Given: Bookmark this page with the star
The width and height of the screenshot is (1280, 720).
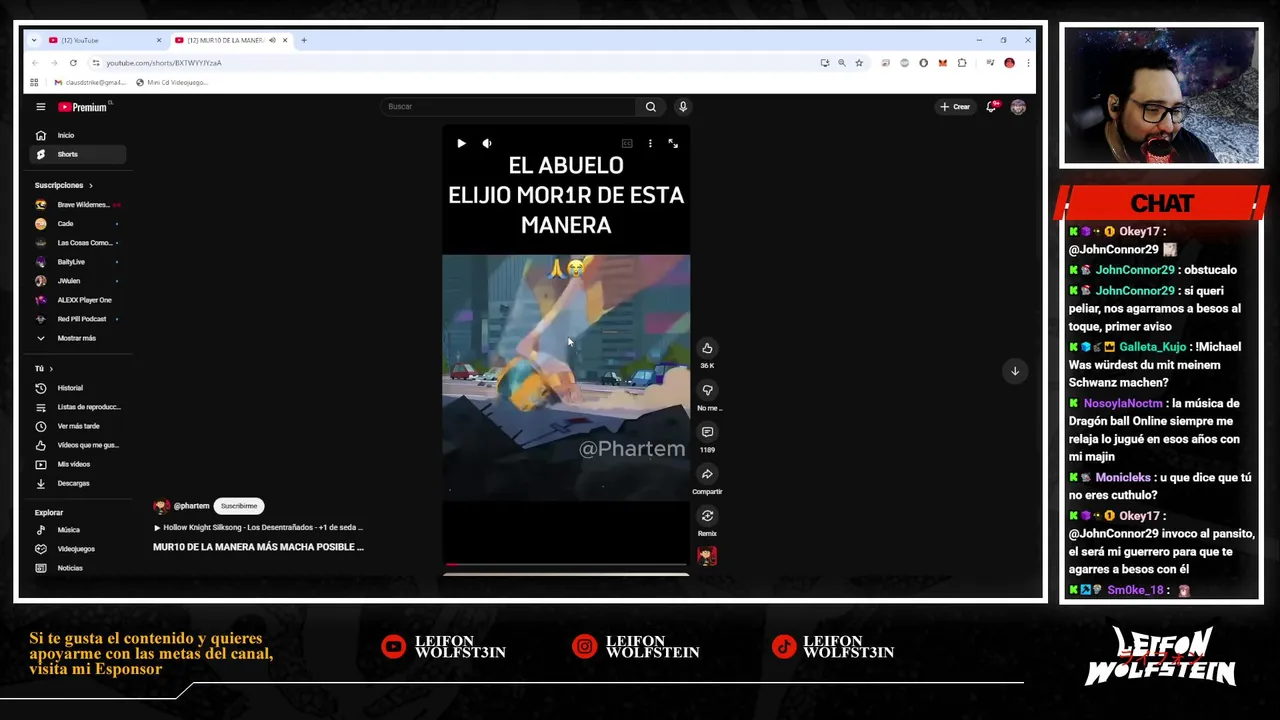Looking at the screenshot, I should coord(859,63).
